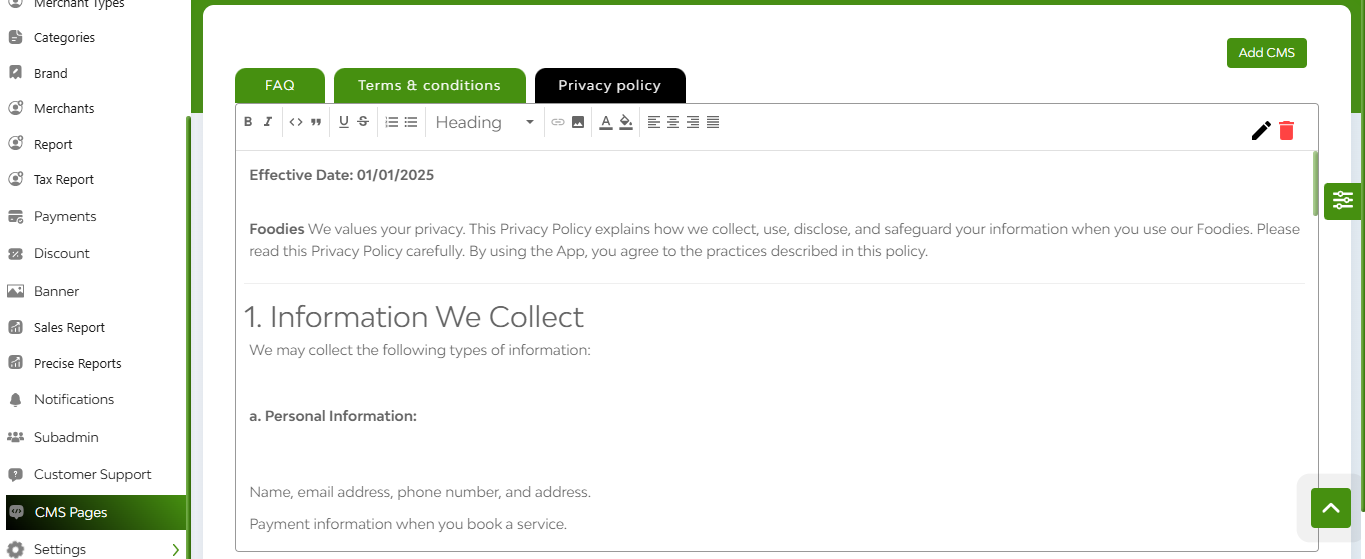
Task: Click the black pencil edit icon
Action: coord(1261,130)
